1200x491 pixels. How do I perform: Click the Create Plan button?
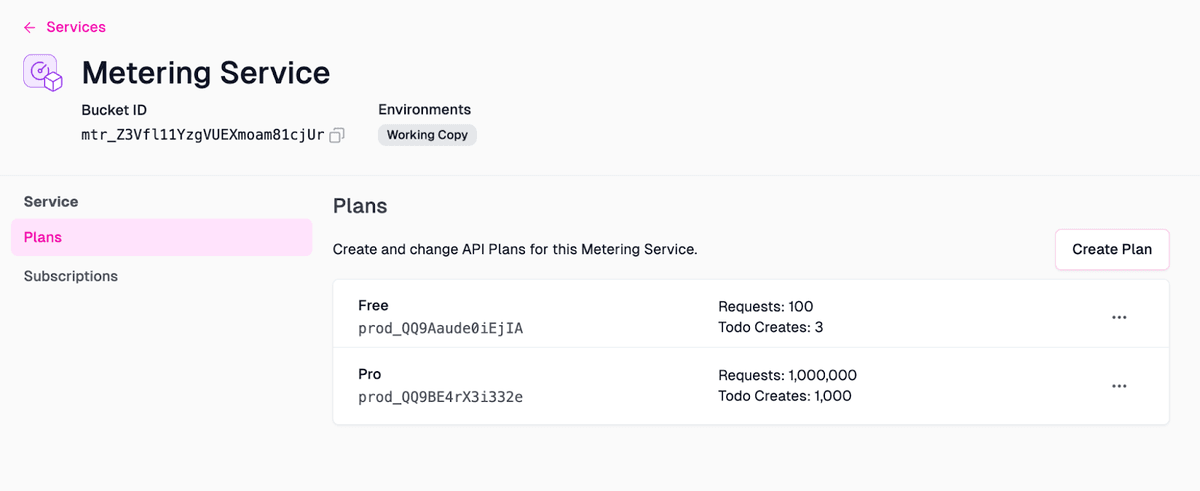pos(1112,249)
